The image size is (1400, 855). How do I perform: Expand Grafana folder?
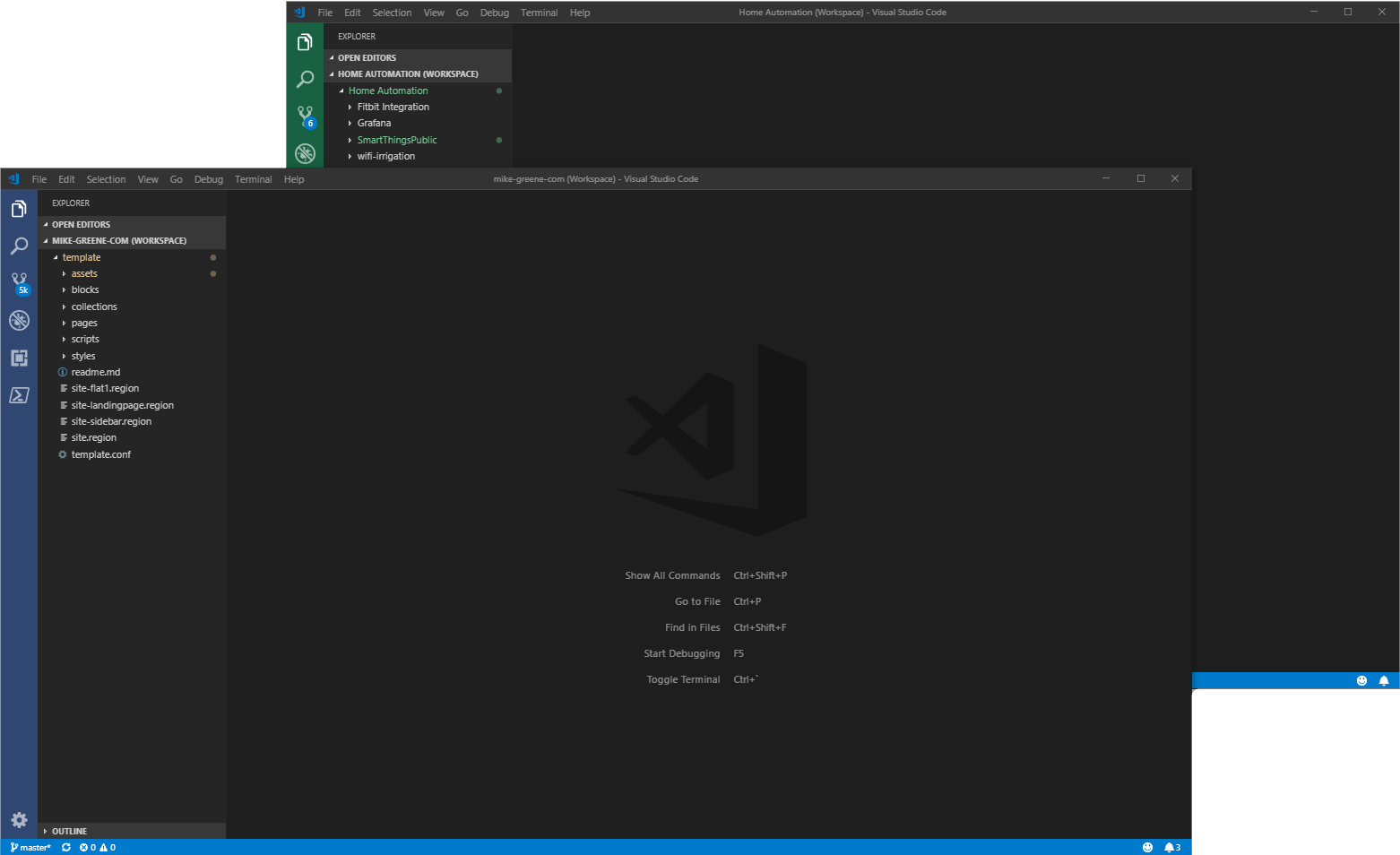click(418, 123)
